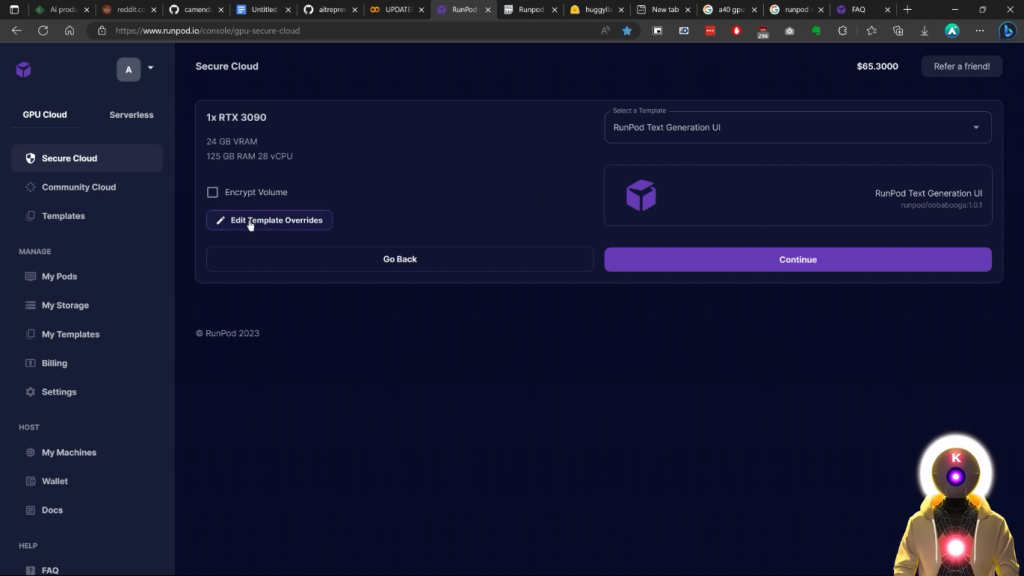Screen dimensions: 1024x576
Task: Click the My Pods icon
Action: pos(30,276)
